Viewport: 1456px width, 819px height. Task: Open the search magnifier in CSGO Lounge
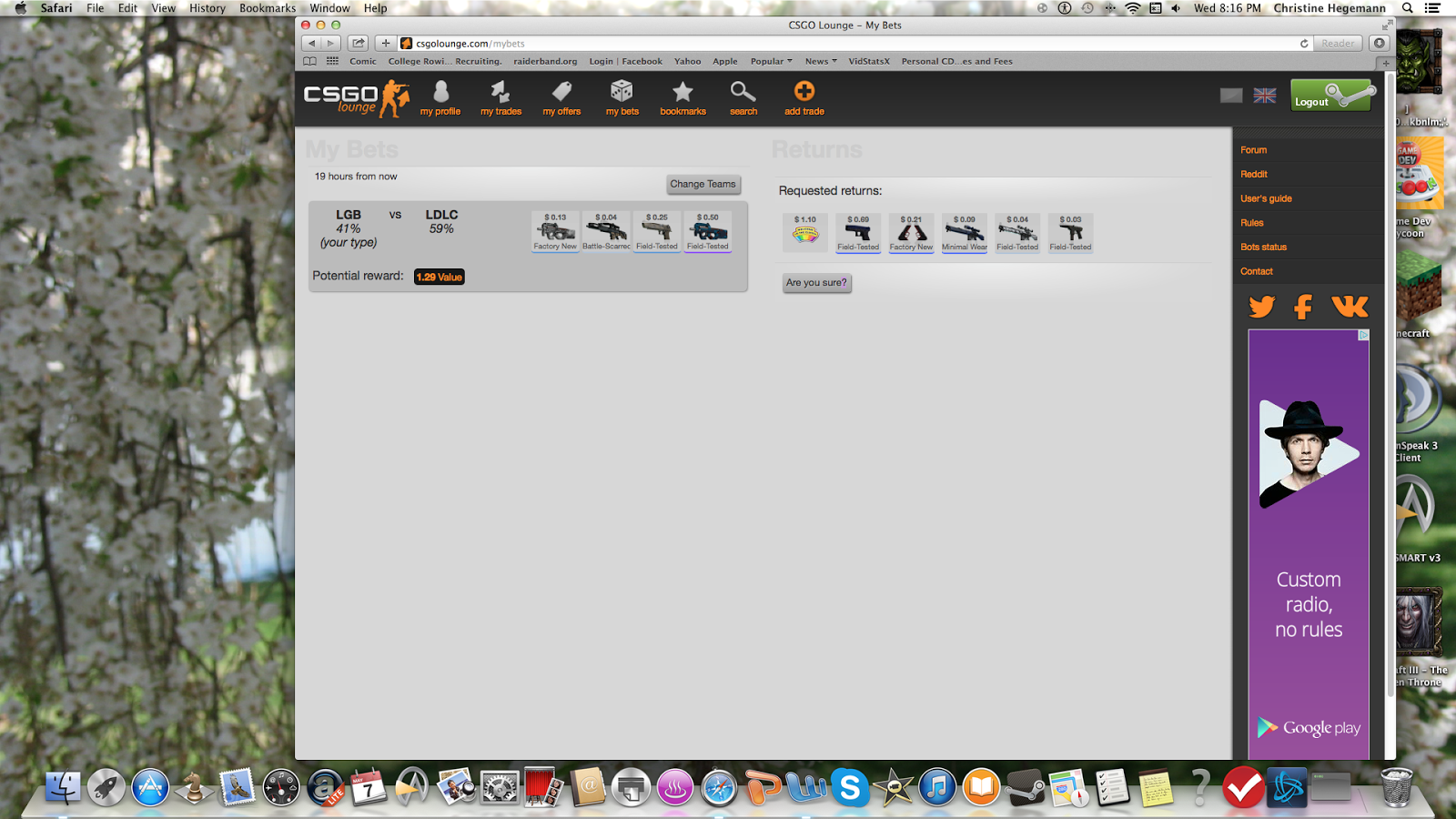pyautogui.click(x=743, y=98)
